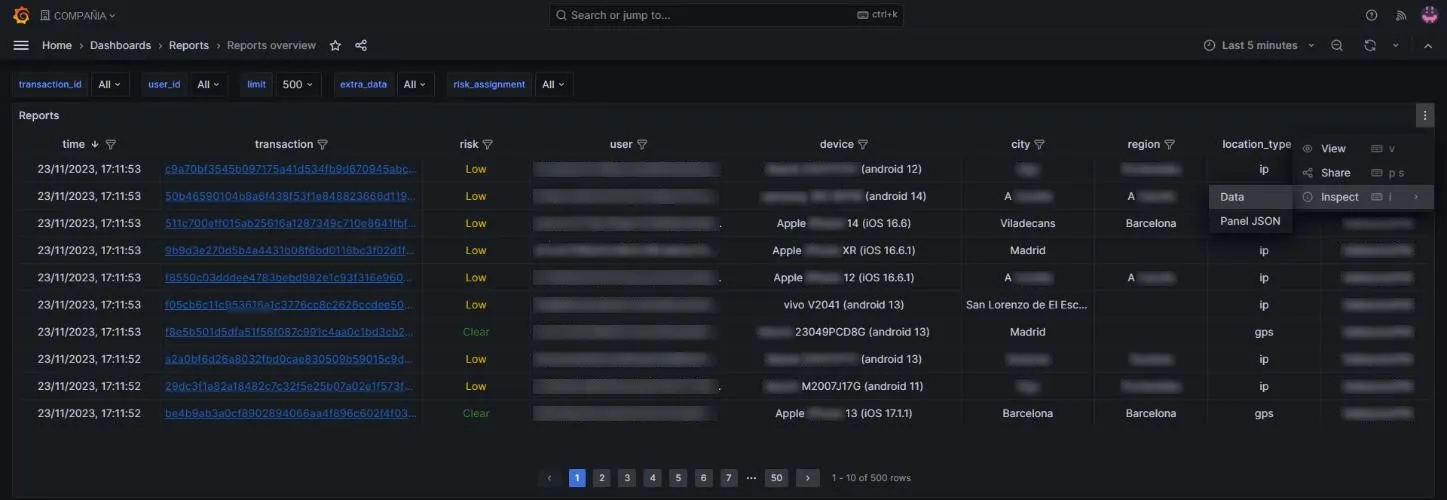Collapse the top toolbar with the chevron
Screen dimensions: 1447x500
point(1427,45)
